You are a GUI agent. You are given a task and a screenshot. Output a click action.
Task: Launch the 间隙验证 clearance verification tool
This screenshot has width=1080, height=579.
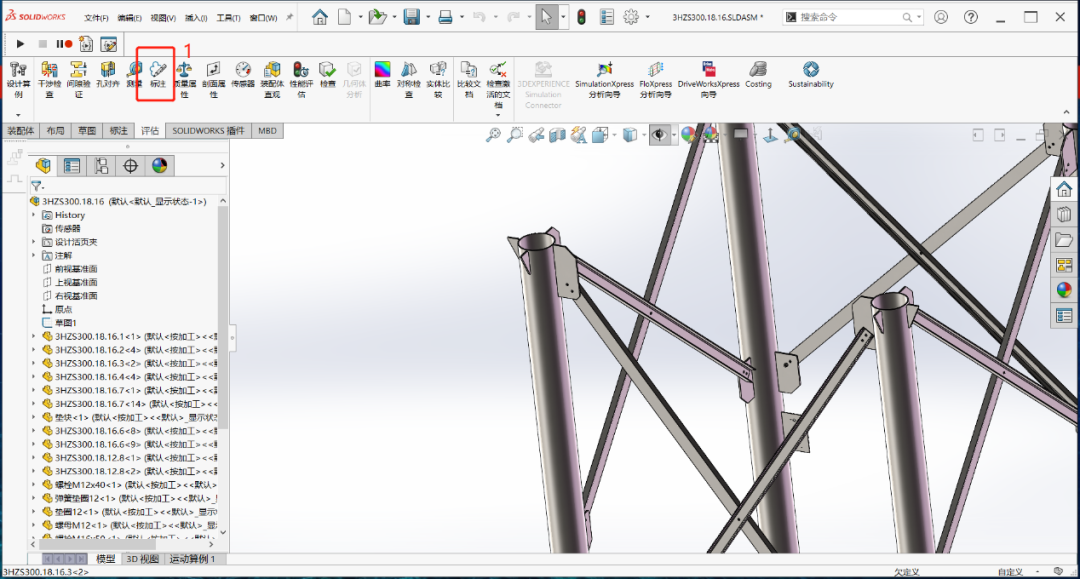79,79
